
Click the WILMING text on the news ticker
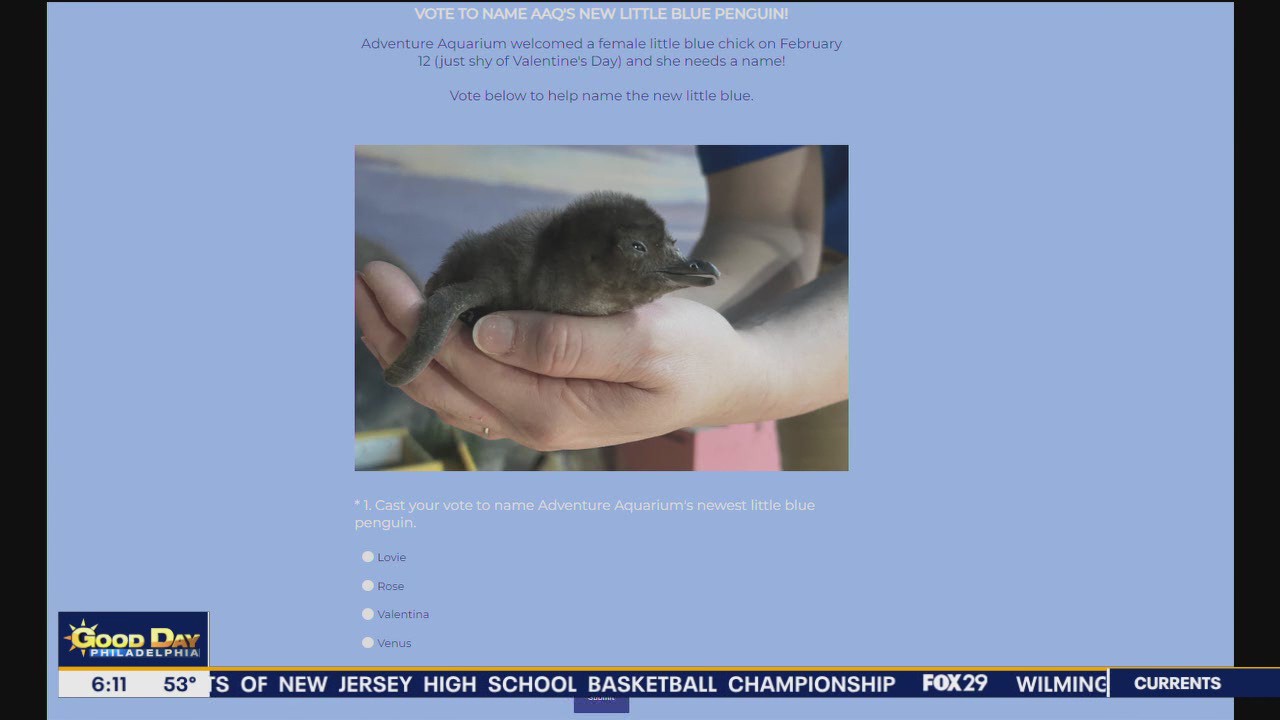[1061, 684]
